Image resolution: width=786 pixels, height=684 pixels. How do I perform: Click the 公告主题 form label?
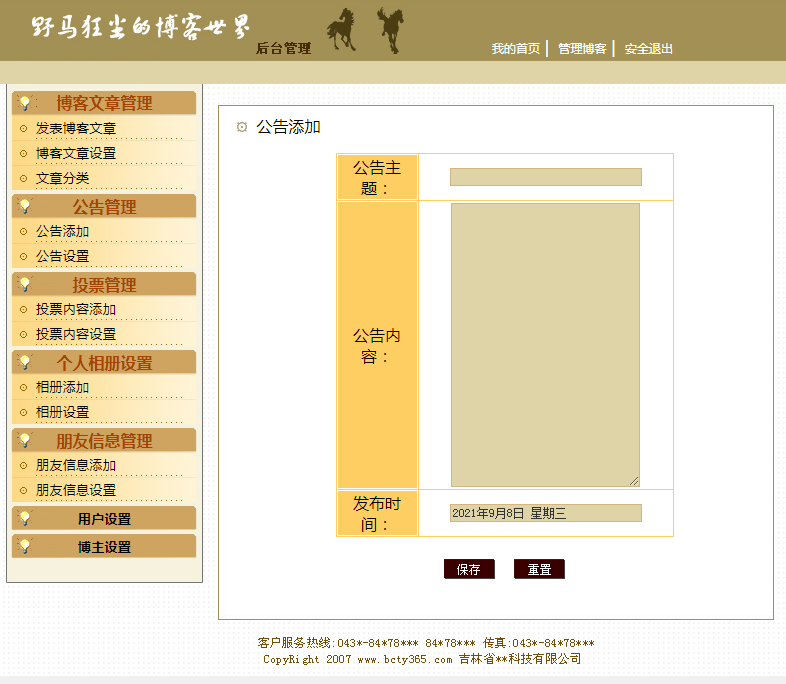(377, 178)
